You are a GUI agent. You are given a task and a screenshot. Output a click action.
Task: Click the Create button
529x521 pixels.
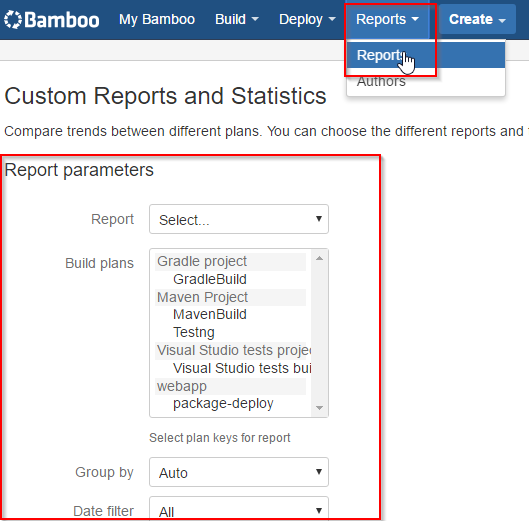pos(477,19)
